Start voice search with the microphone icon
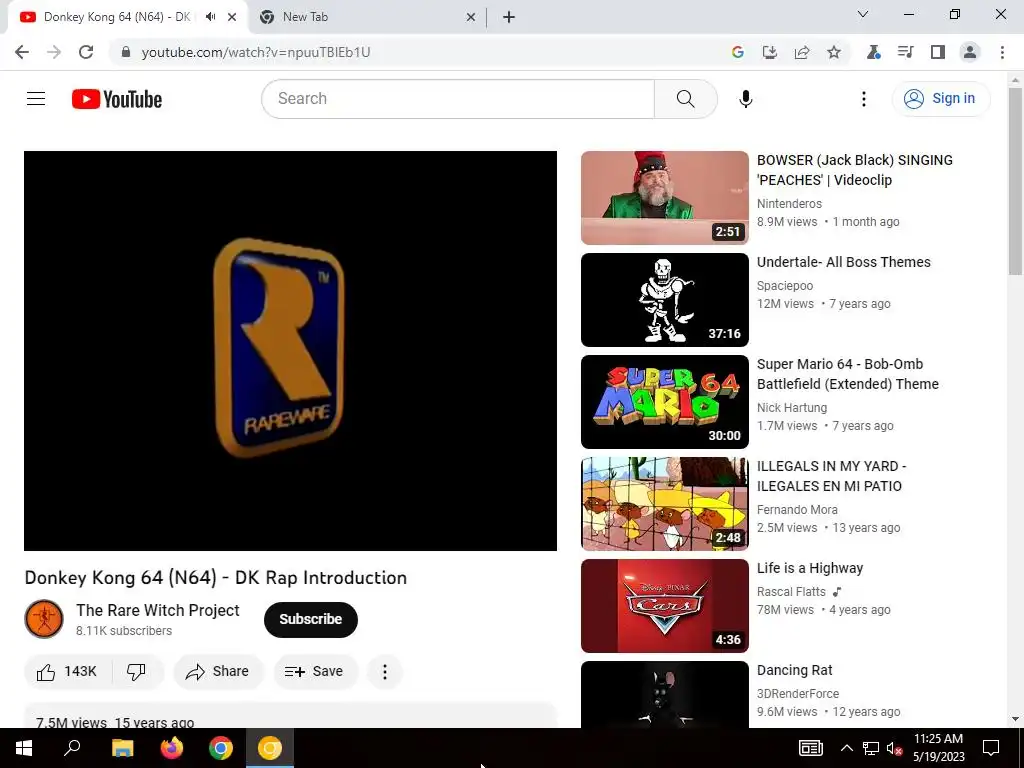The width and height of the screenshot is (1024, 768). coord(746,99)
